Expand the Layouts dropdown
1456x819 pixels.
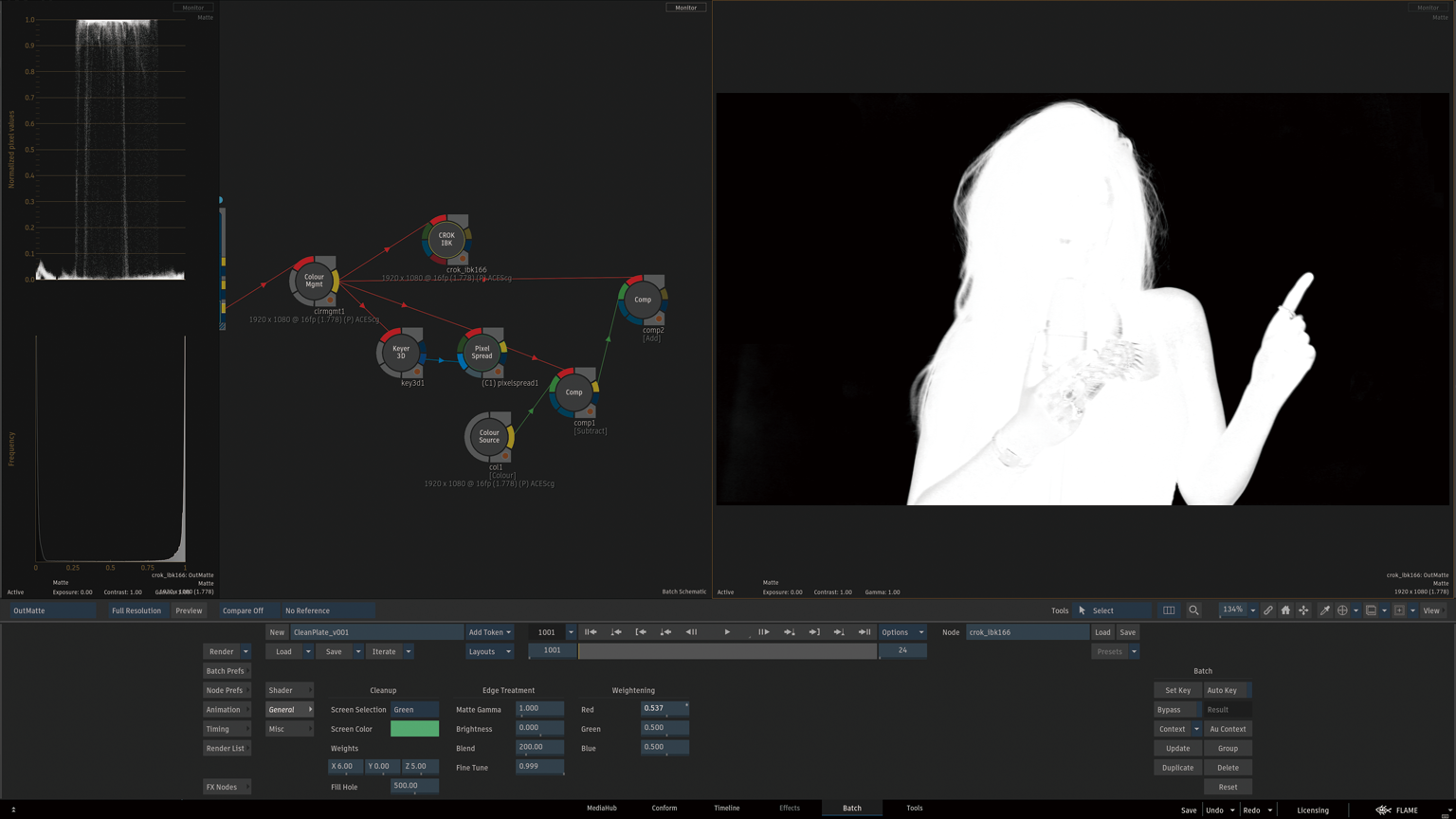click(x=489, y=651)
